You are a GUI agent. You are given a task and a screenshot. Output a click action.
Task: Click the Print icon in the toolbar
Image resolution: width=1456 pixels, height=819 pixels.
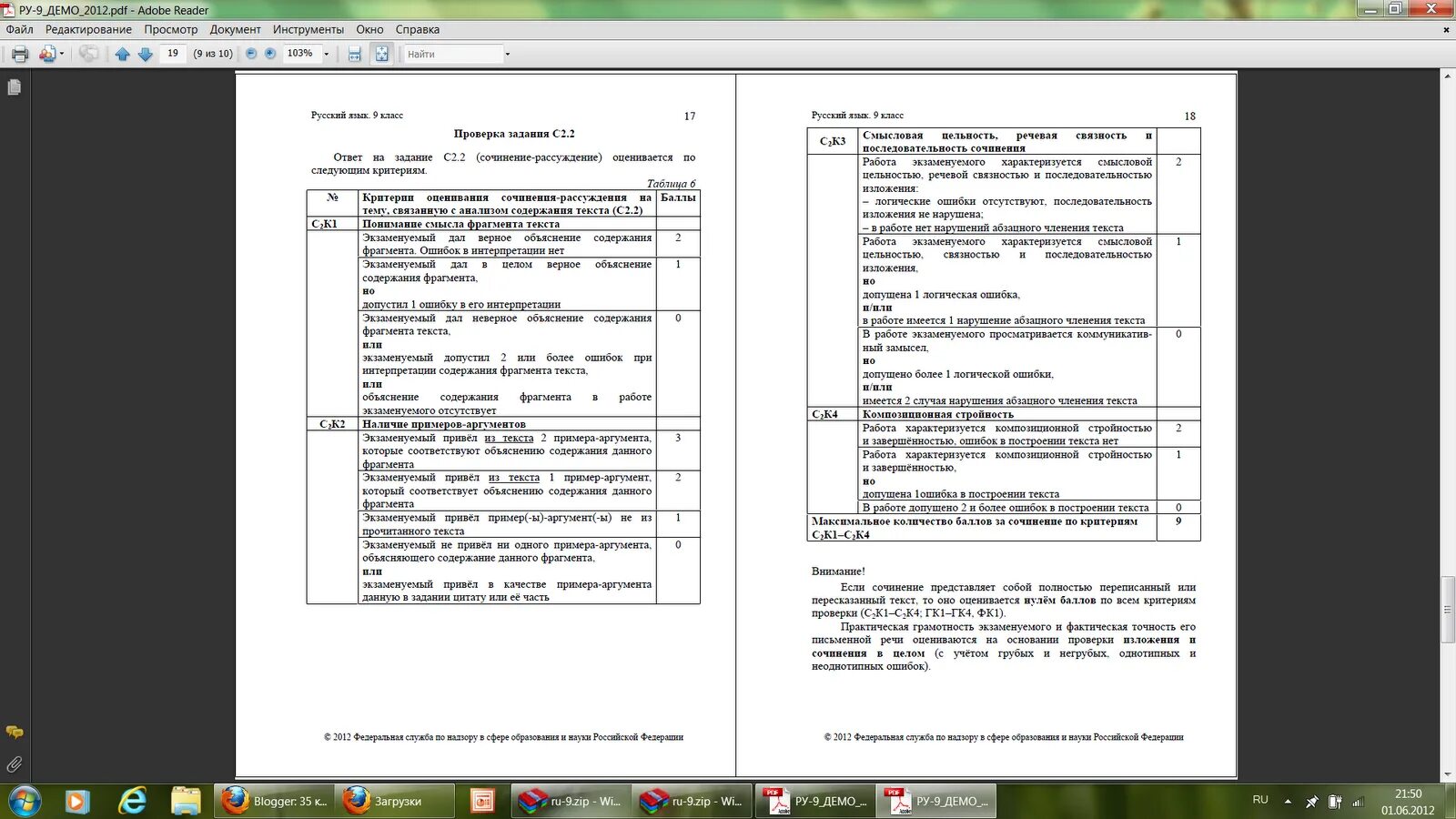(x=20, y=54)
